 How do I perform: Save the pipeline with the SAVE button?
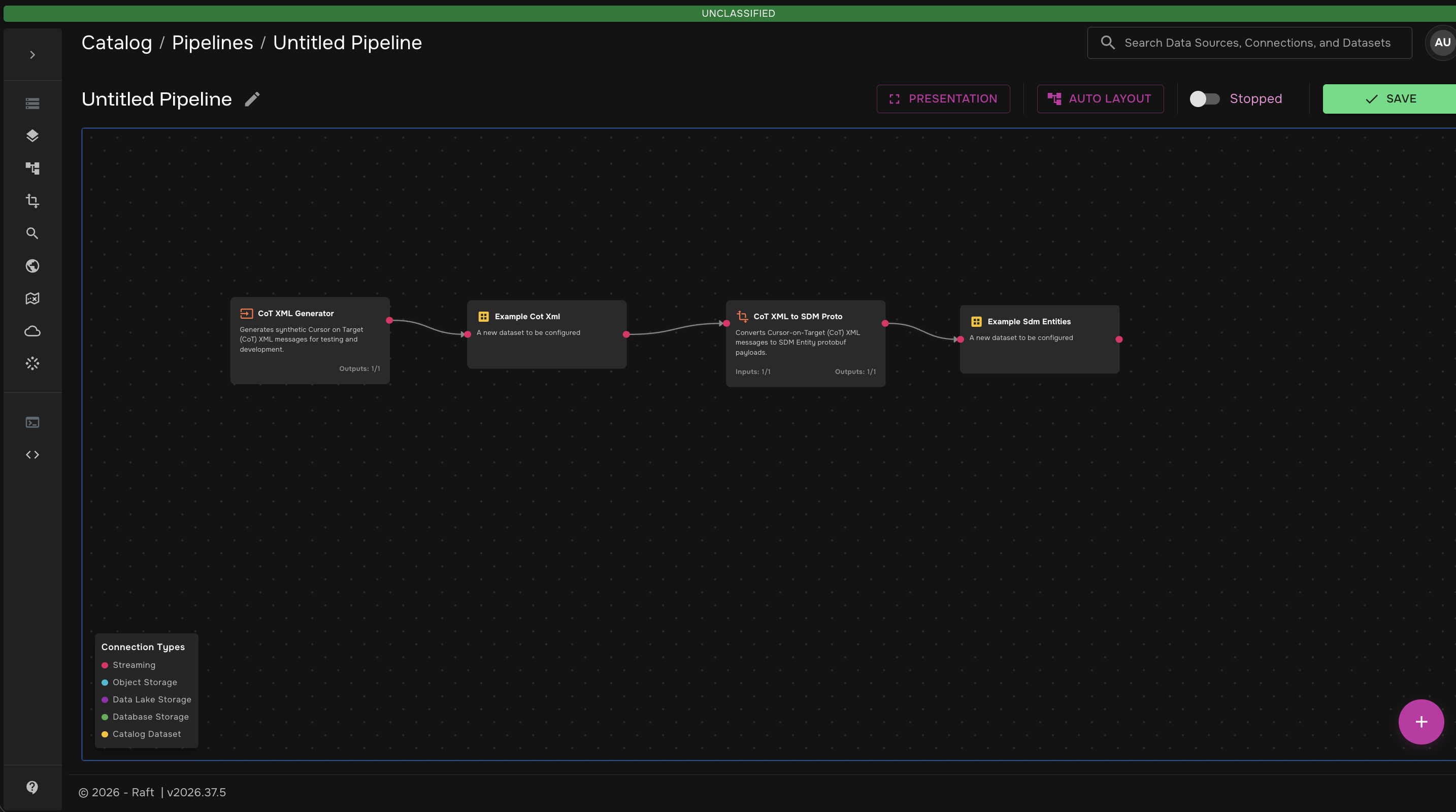tap(1389, 99)
